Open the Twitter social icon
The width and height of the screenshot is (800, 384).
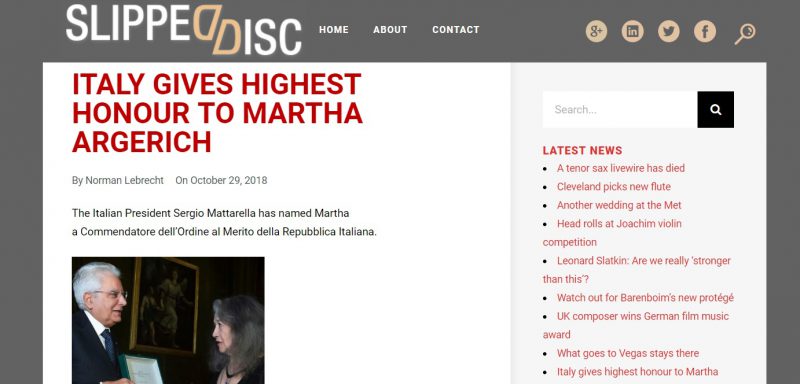tap(668, 31)
